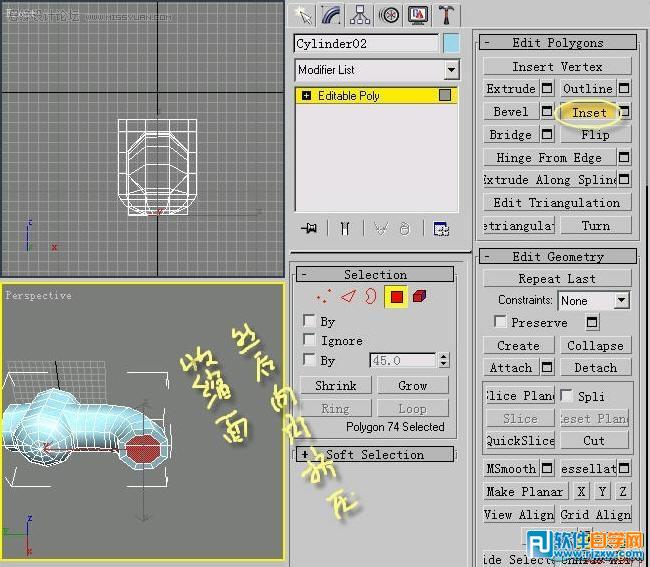The height and width of the screenshot is (567, 650).
Task: Click the Grow selection button
Action: 412,385
